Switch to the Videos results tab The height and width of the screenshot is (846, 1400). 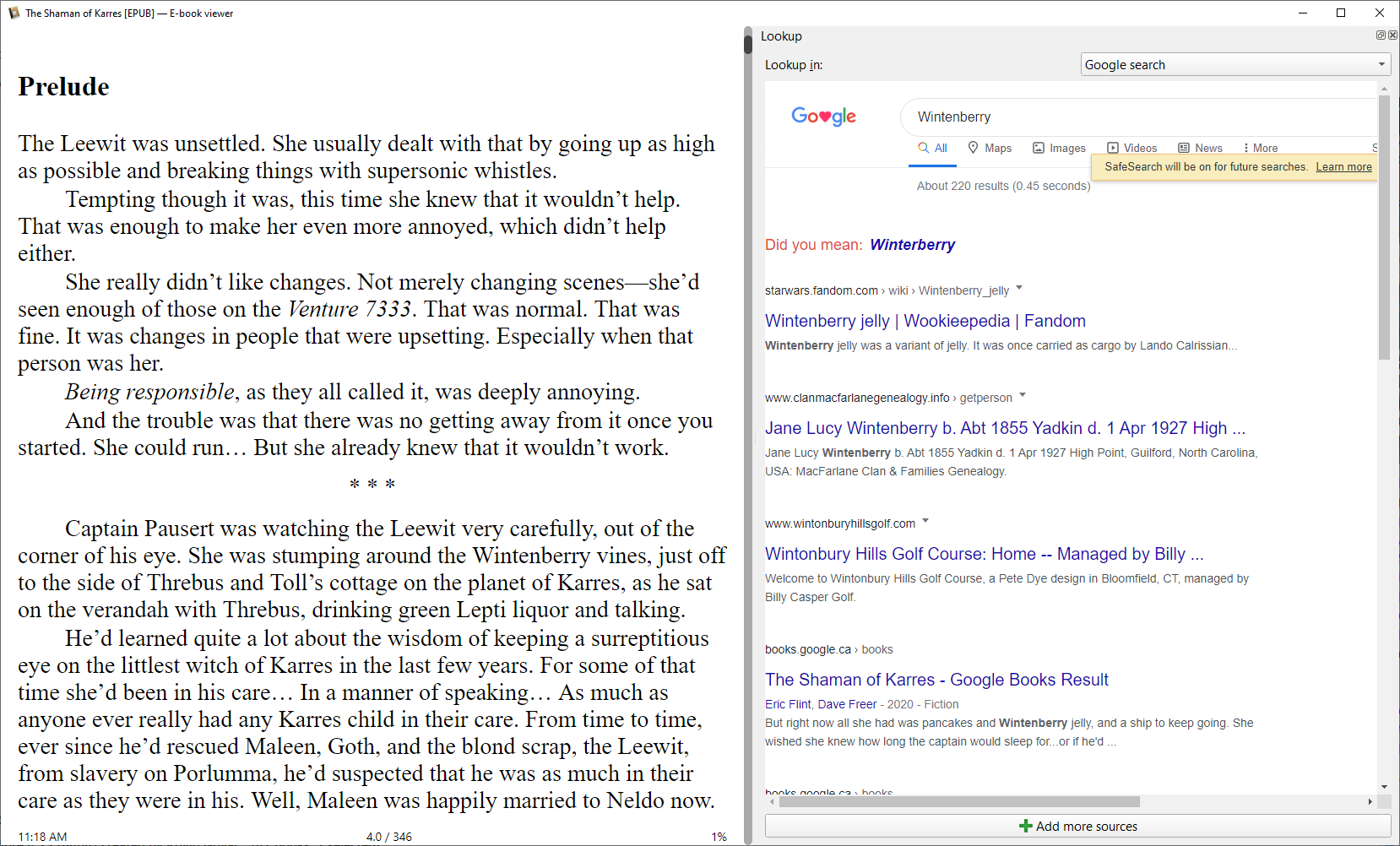(x=1132, y=148)
